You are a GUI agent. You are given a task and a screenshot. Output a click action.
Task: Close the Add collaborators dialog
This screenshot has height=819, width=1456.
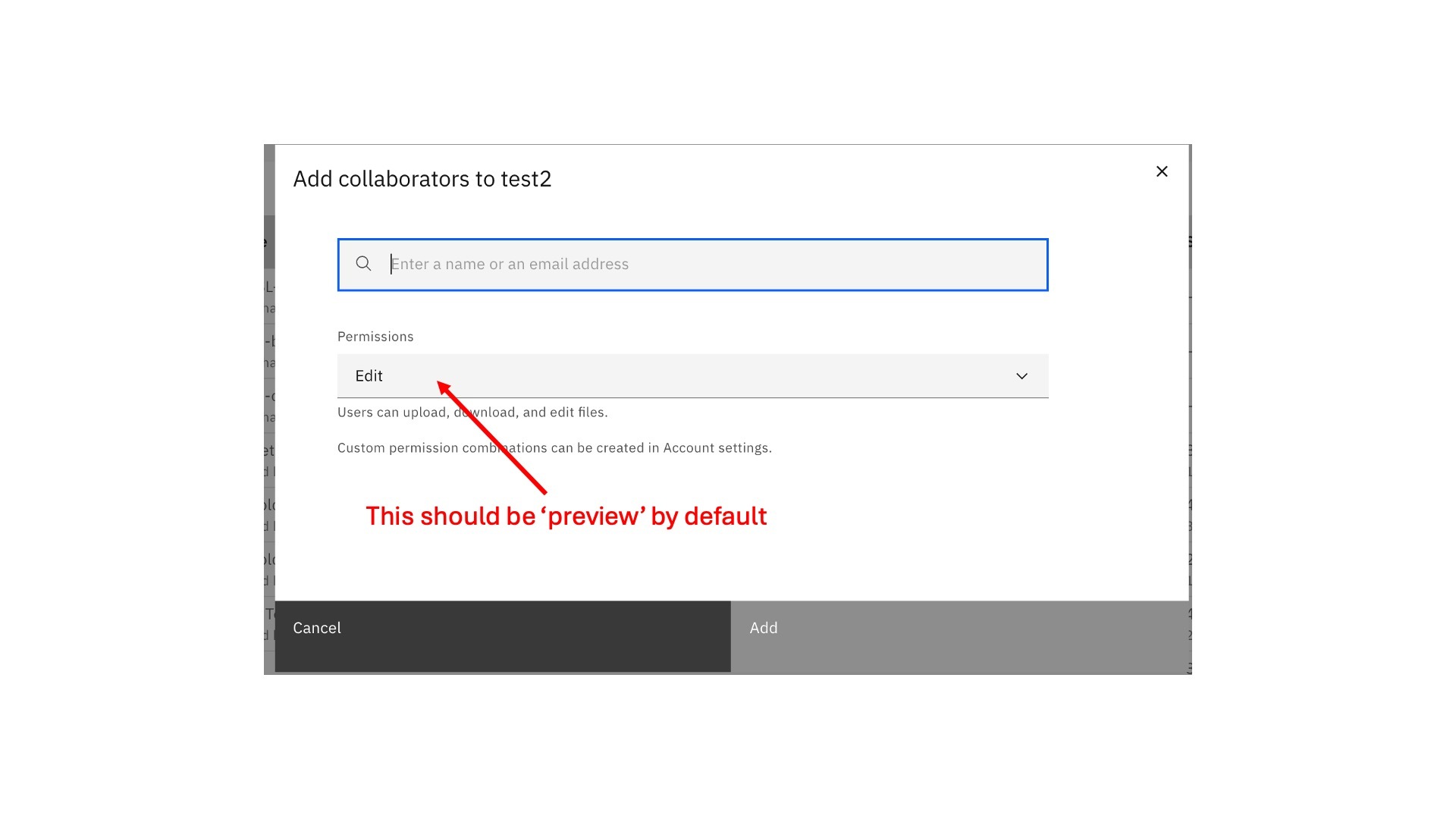coord(1161,171)
